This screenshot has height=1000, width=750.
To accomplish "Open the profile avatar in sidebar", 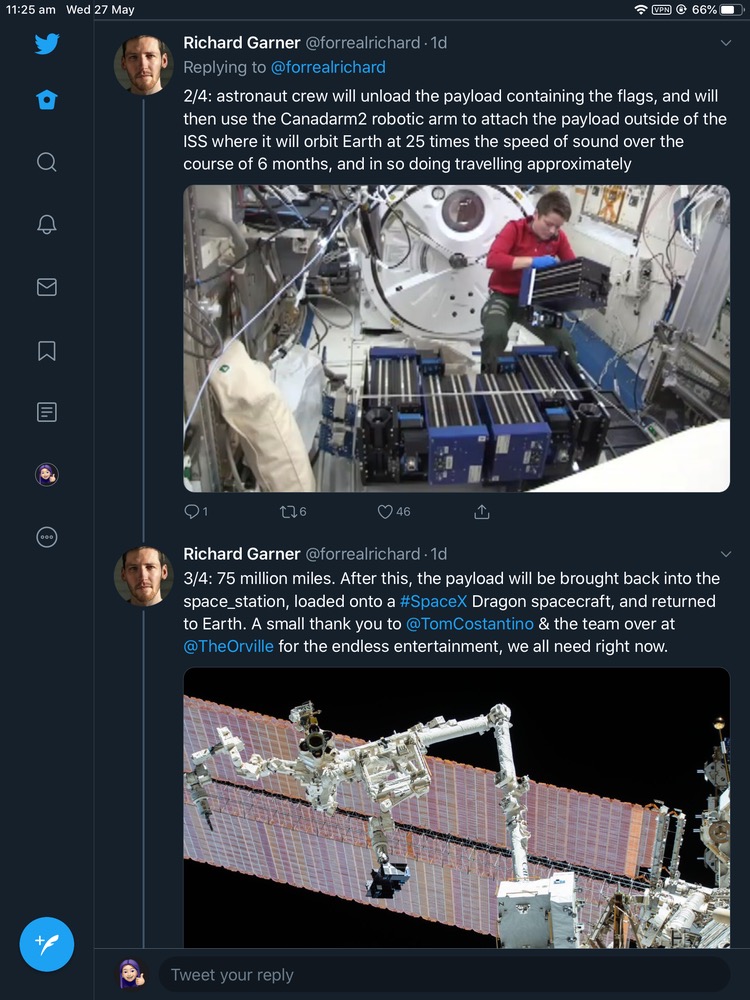I will [x=46, y=474].
